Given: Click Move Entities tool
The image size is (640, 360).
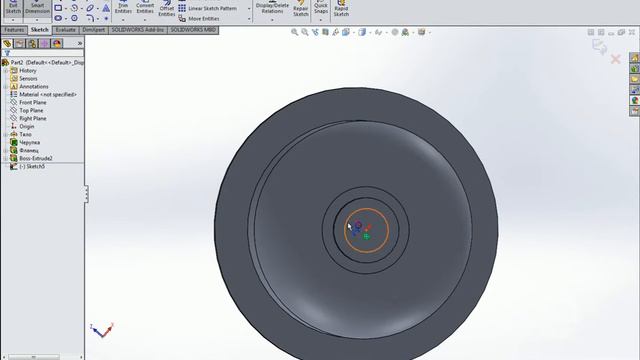Looking at the screenshot, I should click(199, 19).
